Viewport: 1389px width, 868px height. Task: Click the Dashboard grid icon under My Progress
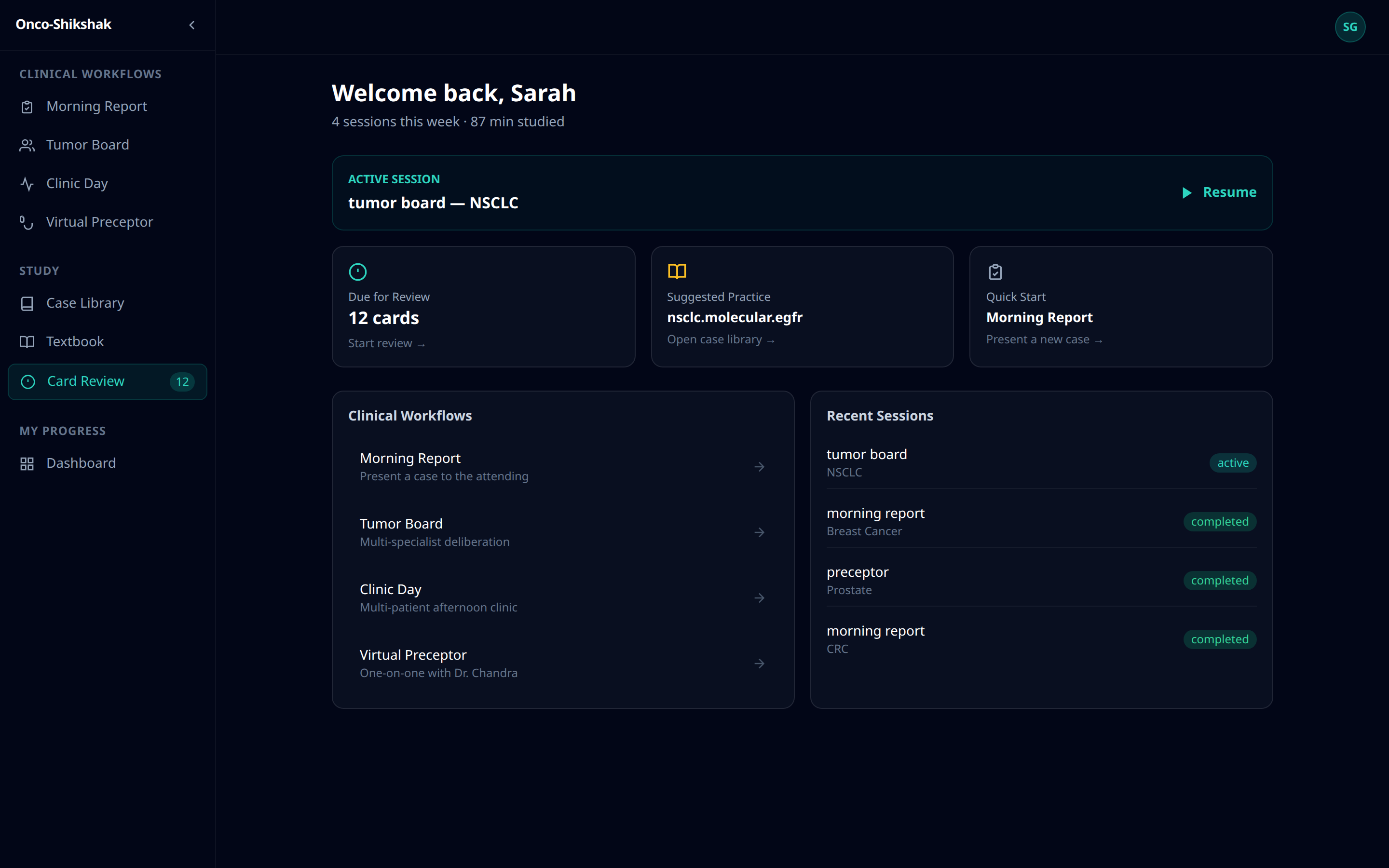pyautogui.click(x=27, y=463)
